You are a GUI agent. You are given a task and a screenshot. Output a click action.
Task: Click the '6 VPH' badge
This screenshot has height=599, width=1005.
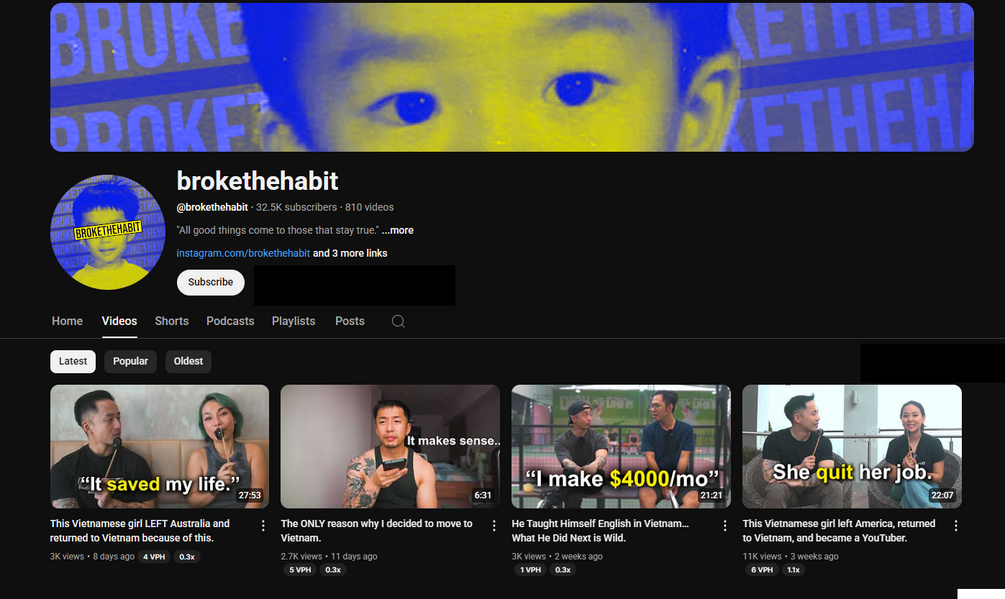coord(761,570)
